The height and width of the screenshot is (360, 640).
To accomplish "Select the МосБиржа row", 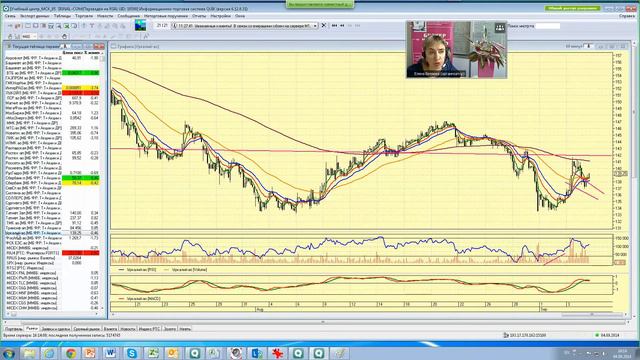I will [52, 113].
